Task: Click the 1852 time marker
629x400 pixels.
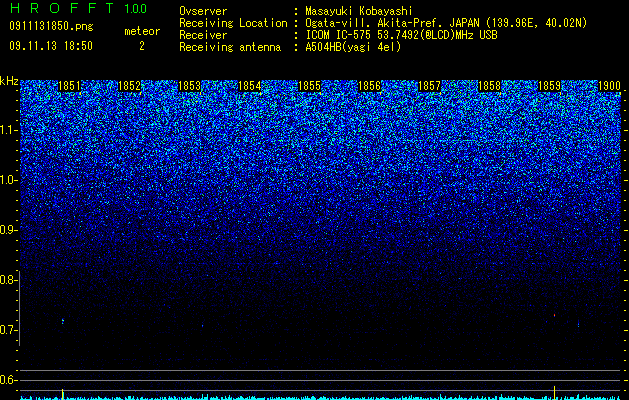Action: [x=130, y=86]
